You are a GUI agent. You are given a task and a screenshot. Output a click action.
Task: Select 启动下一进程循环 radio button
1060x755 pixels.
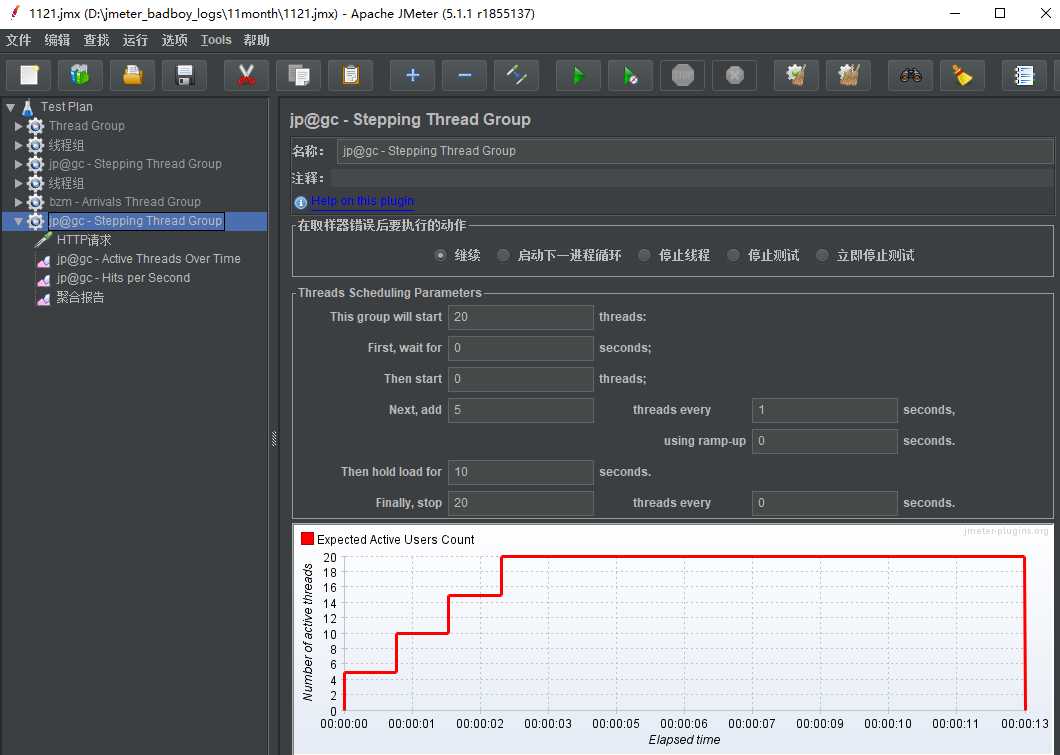point(503,255)
